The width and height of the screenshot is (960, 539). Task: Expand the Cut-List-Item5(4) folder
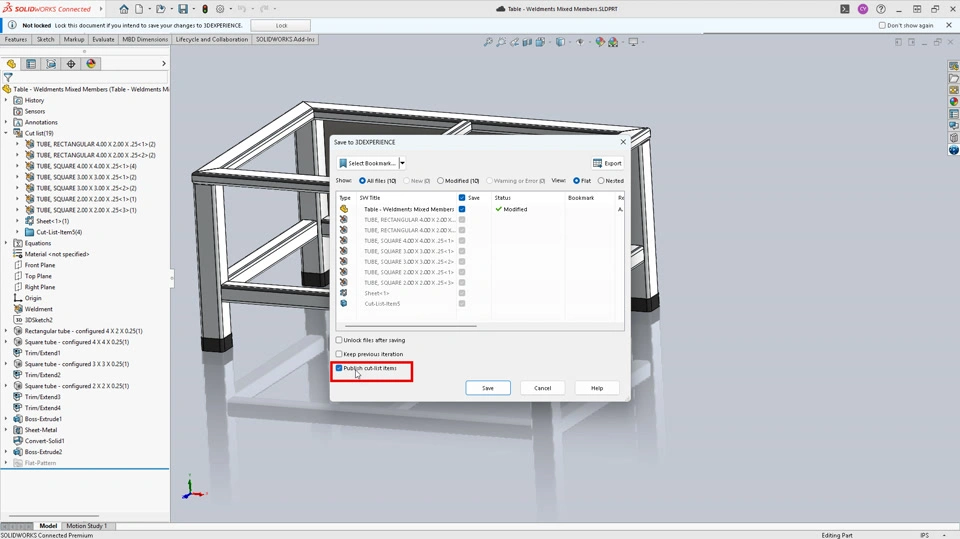tap(17, 232)
